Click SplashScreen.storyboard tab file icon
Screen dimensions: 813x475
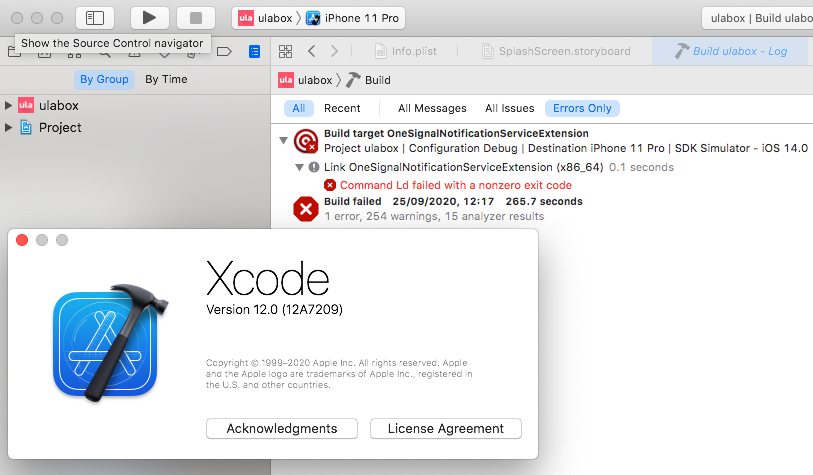487,51
